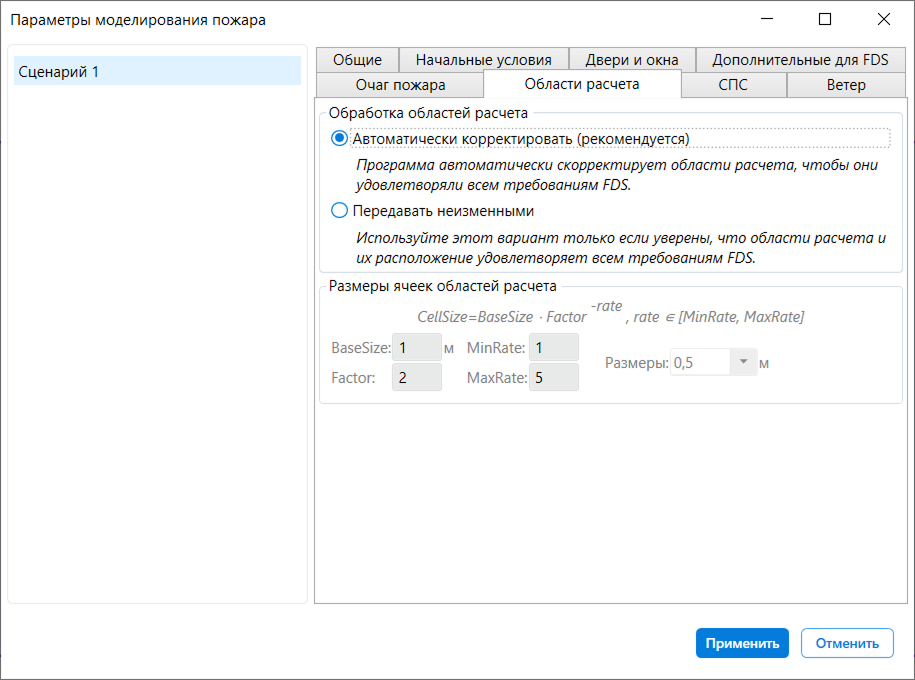Click the Отменить button

point(847,643)
